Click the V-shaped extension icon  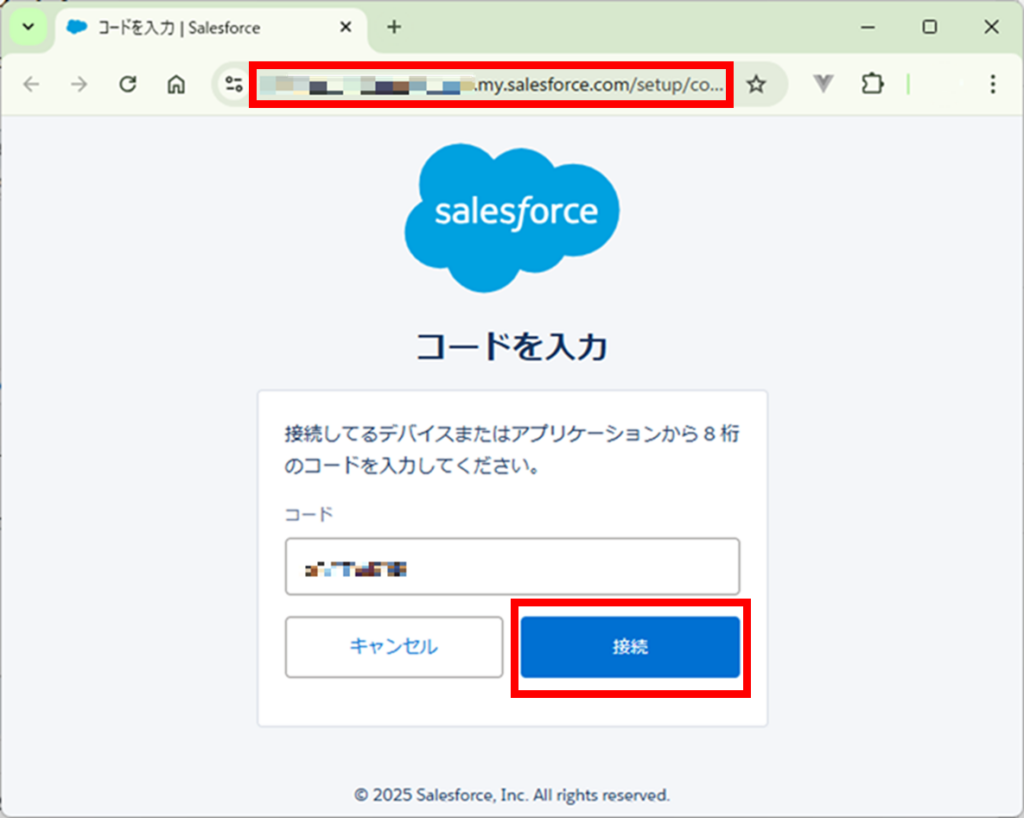[x=823, y=85]
